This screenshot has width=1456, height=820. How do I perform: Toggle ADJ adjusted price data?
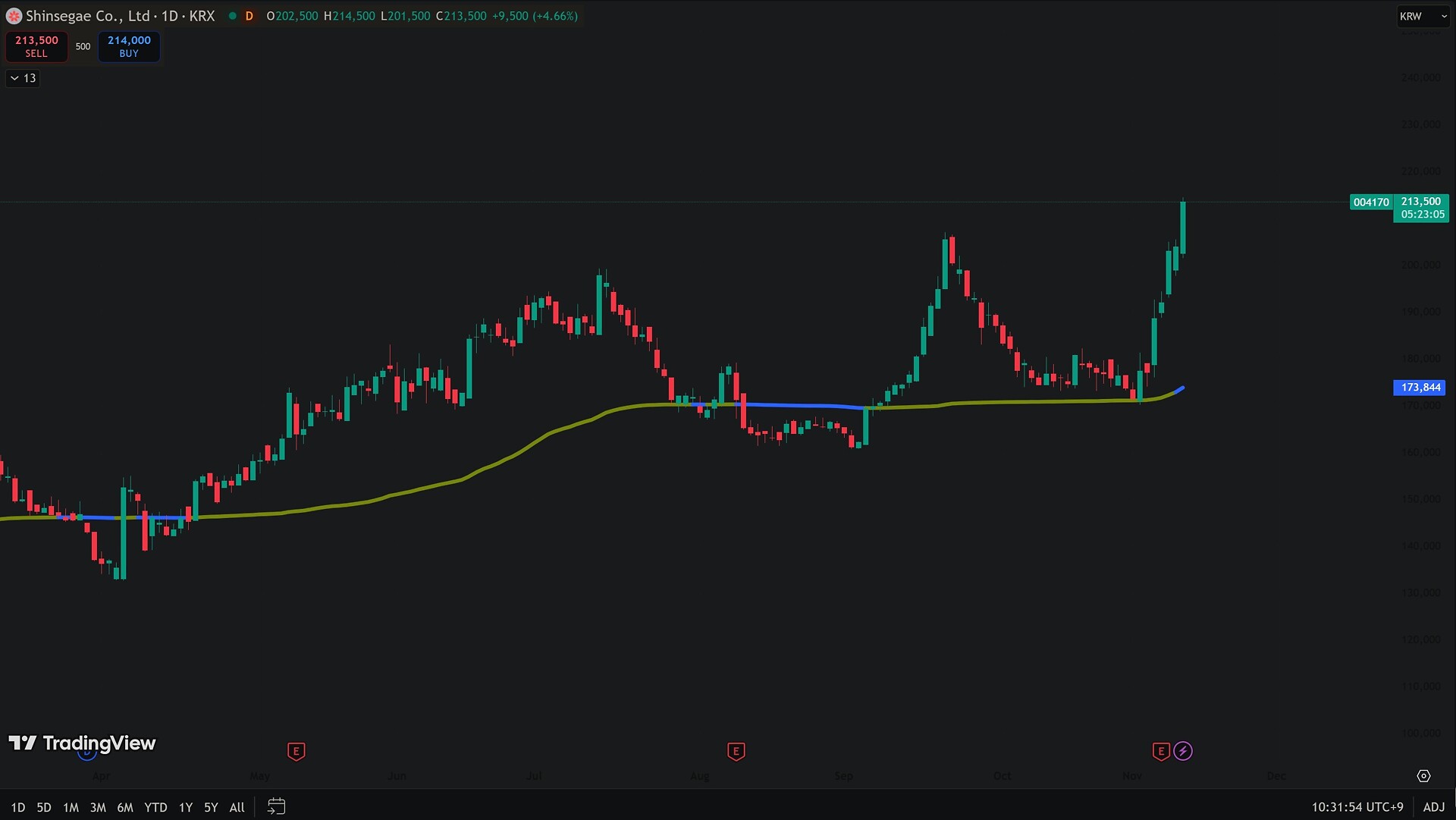tap(1433, 807)
